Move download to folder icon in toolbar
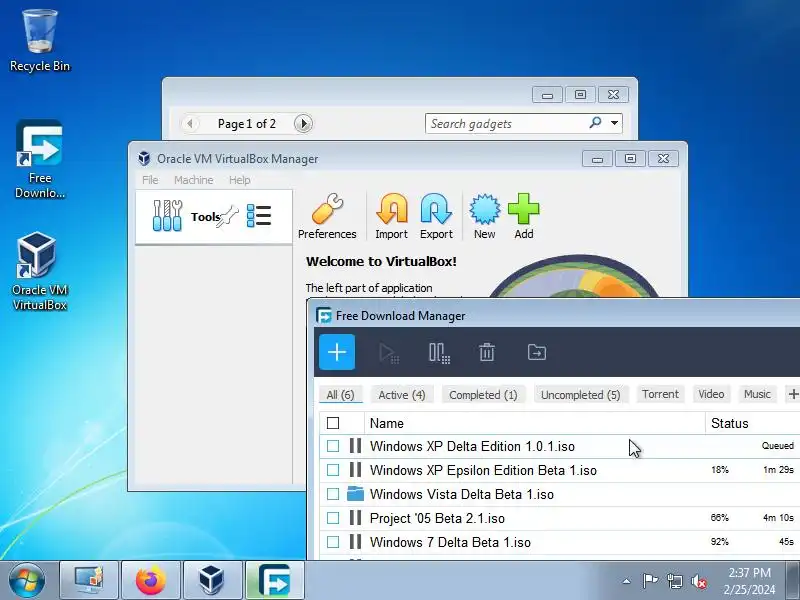This screenshot has height=600, width=800. coord(537,352)
